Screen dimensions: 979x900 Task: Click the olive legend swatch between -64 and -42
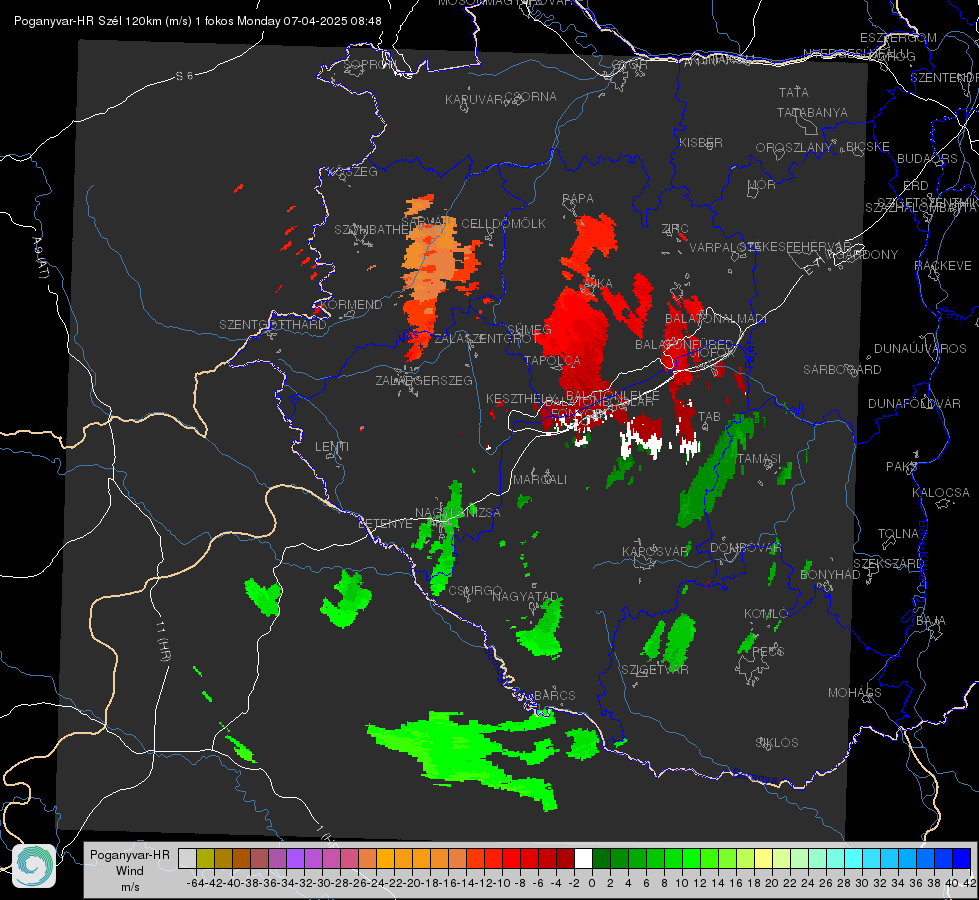click(x=205, y=858)
